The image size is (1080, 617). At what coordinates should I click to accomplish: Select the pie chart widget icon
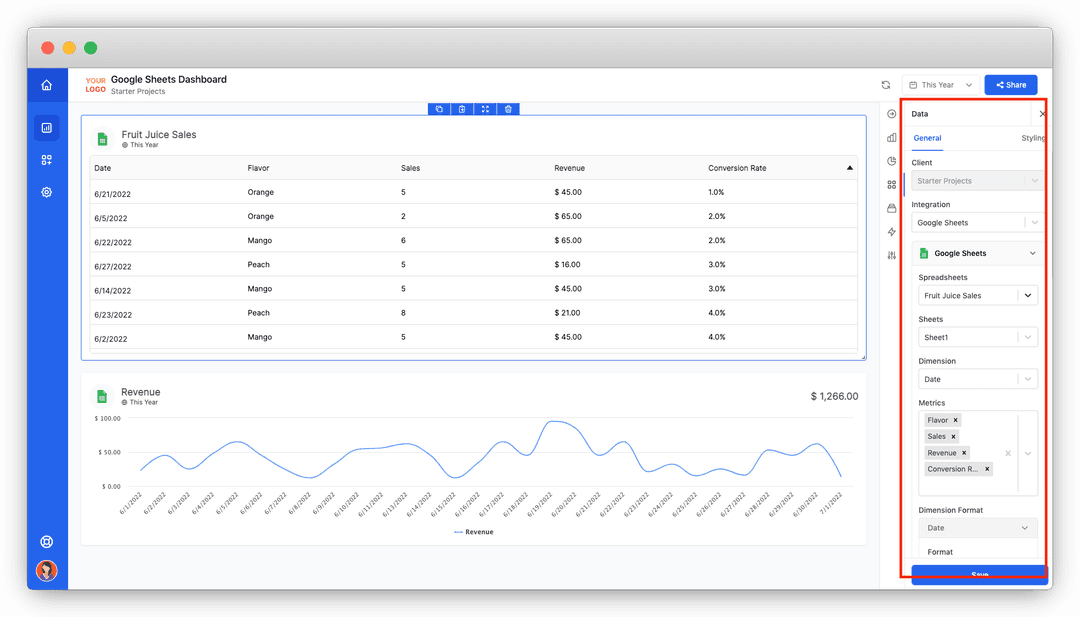[x=891, y=161]
